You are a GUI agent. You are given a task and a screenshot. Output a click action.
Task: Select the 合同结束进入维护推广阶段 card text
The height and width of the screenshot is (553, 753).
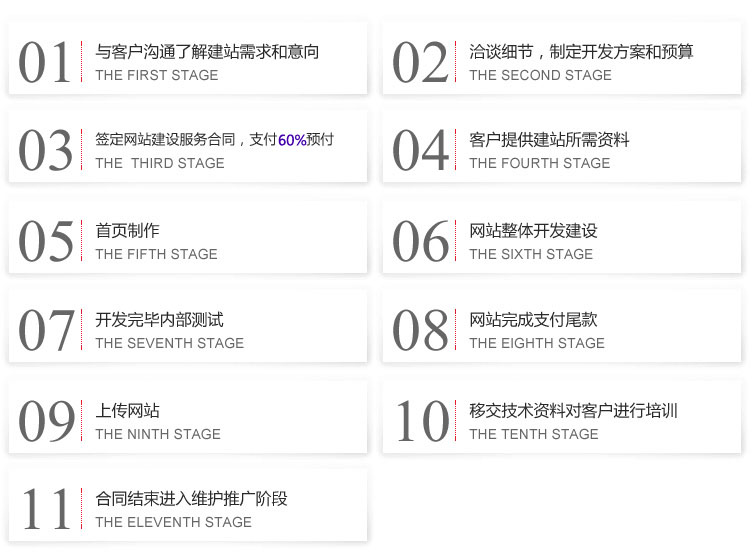coord(191,498)
